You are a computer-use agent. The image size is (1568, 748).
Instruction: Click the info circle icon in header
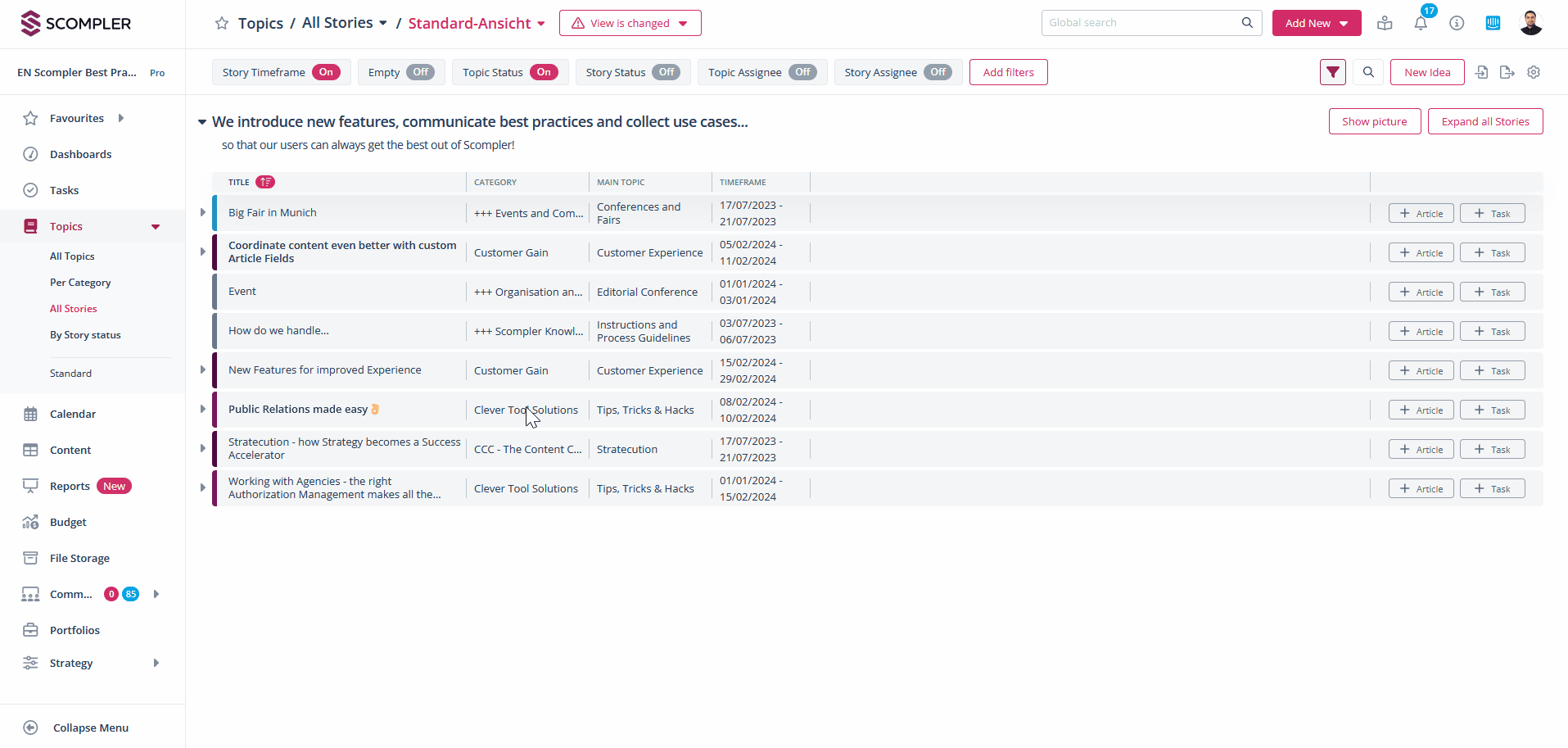click(x=1457, y=24)
